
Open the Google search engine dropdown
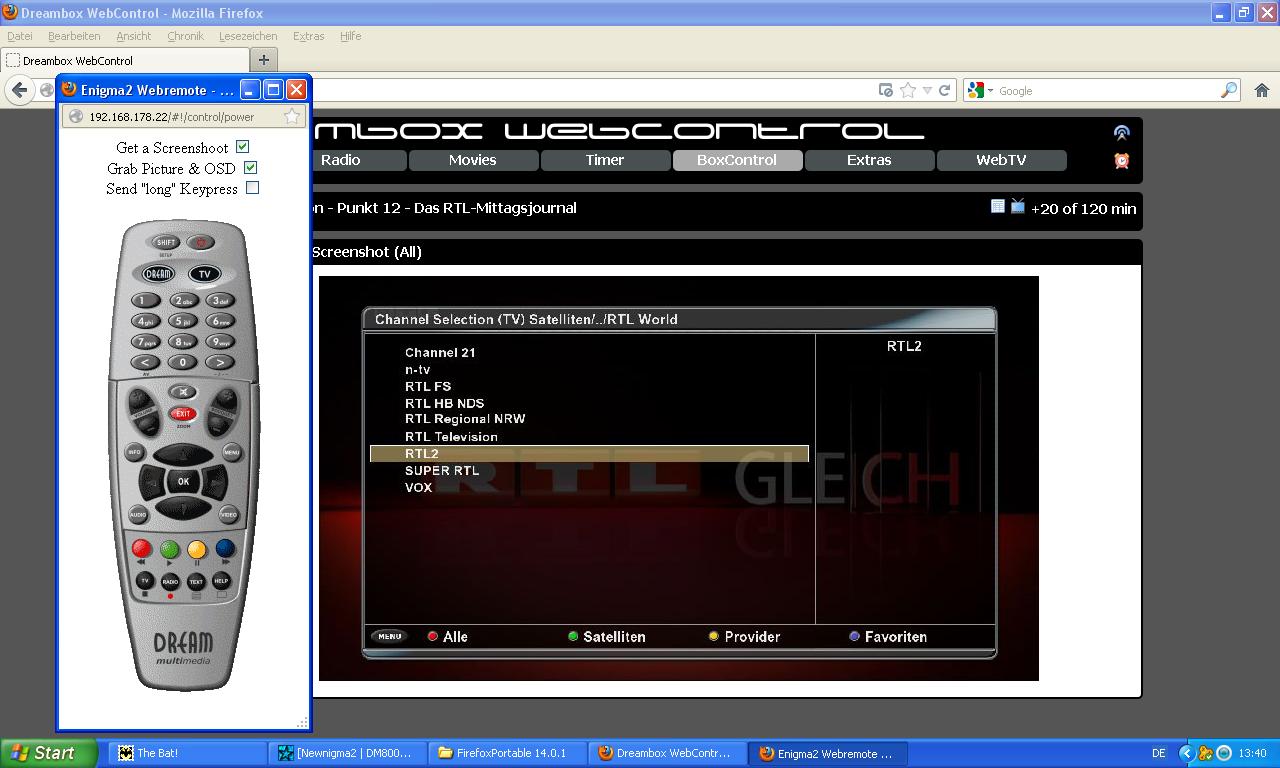click(x=980, y=90)
